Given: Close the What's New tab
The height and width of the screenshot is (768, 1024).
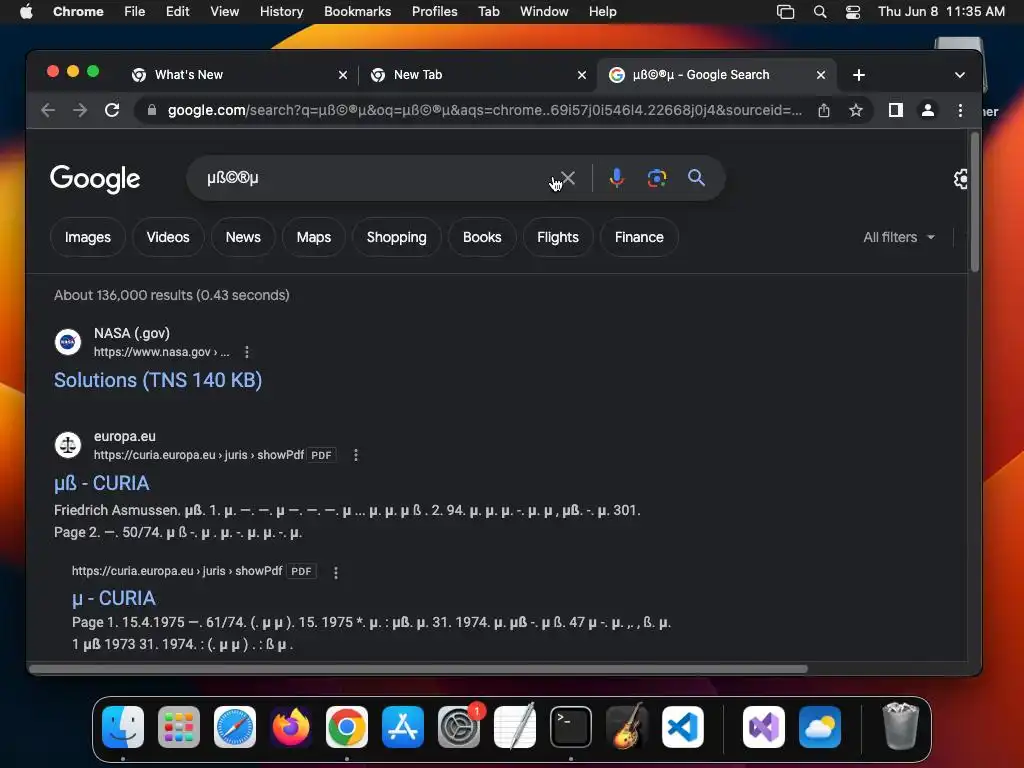Looking at the screenshot, I should [x=343, y=75].
